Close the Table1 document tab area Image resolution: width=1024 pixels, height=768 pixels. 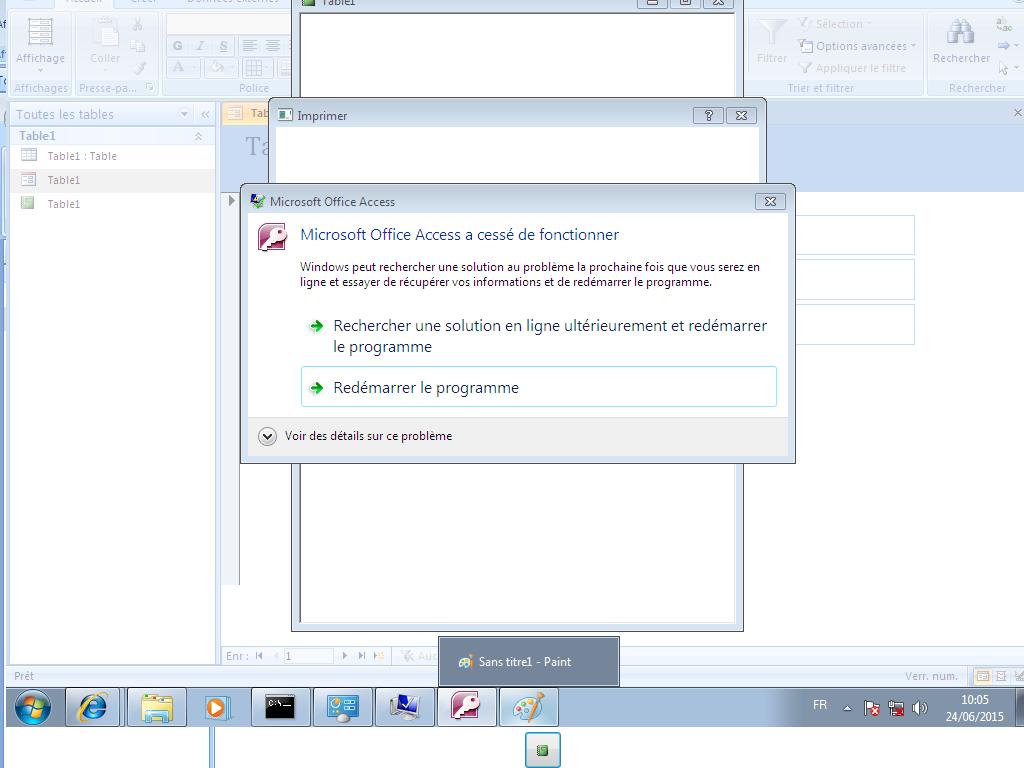1017,113
